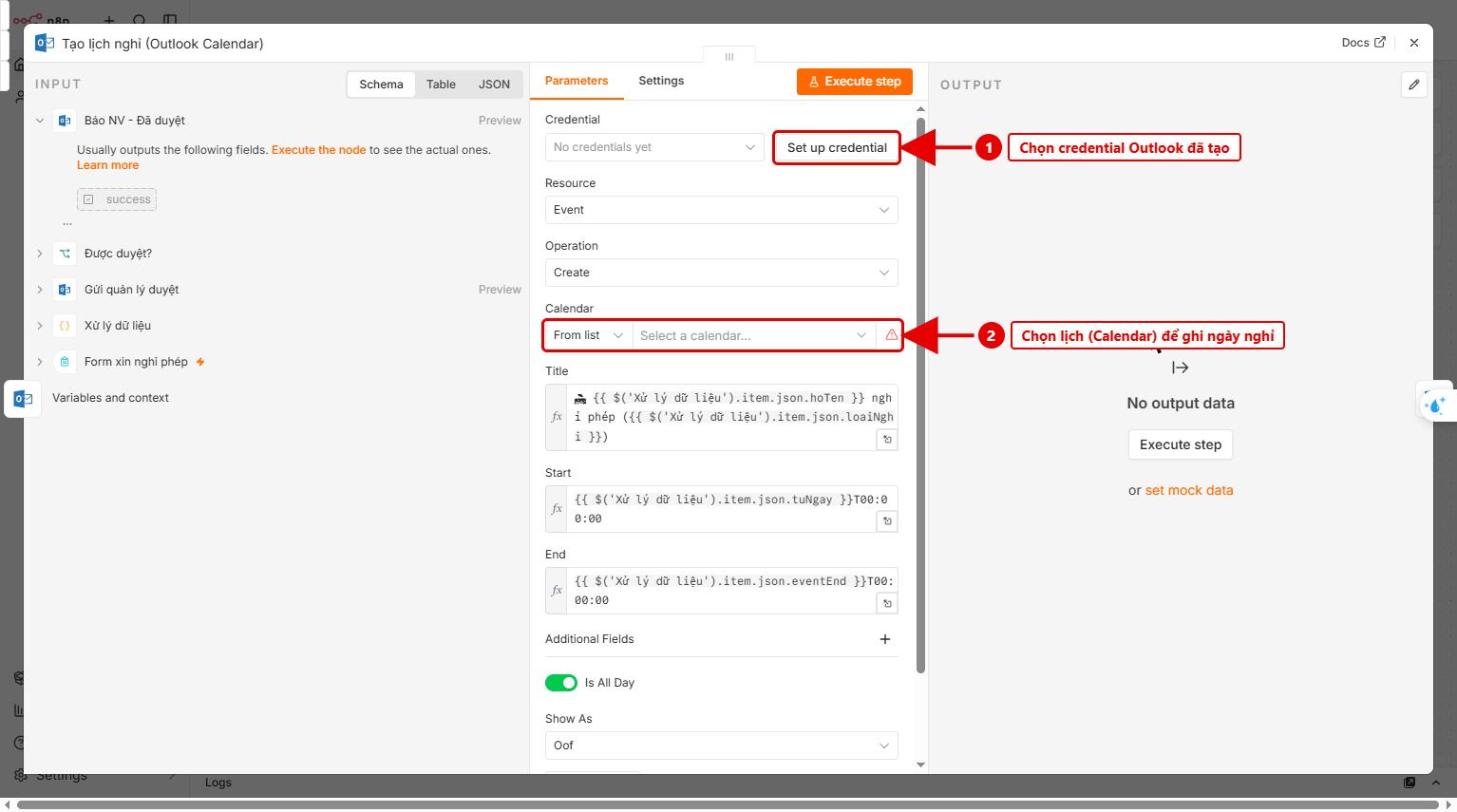The height and width of the screenshot is (812, 1457).
Task: Click the Execute the node link
Action: pyautogui.click(x=318, y=150)
